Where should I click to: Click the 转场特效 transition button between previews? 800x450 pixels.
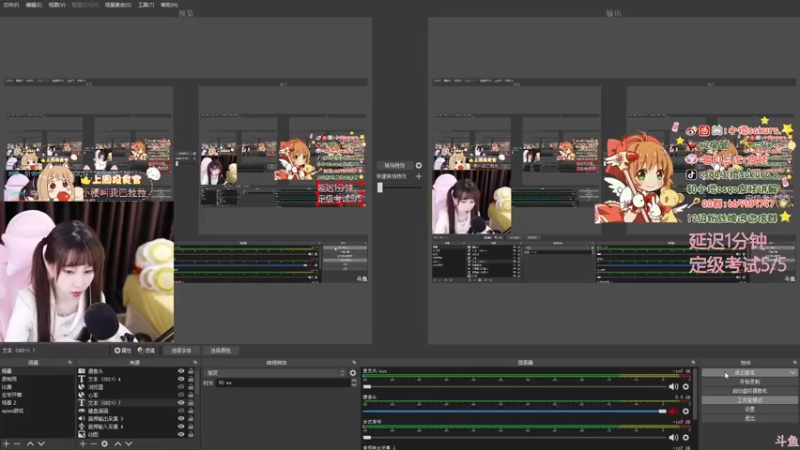pos(394,165)
